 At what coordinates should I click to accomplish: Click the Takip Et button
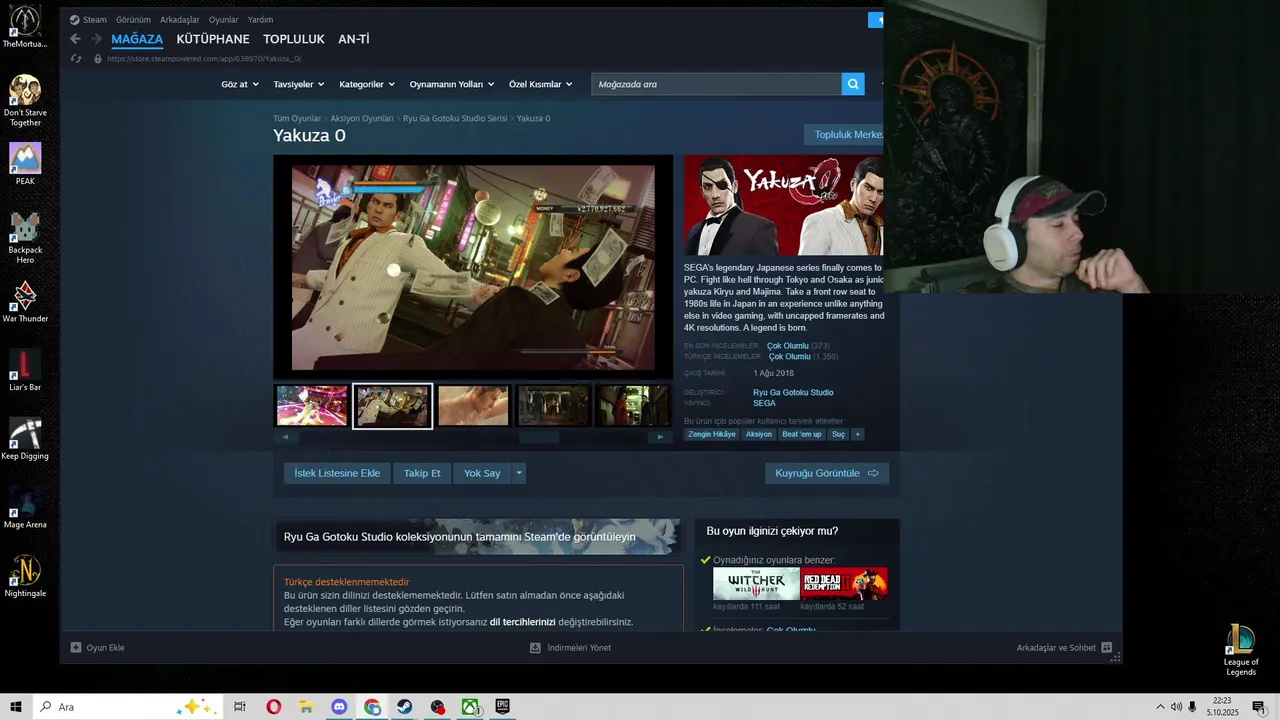422,473
